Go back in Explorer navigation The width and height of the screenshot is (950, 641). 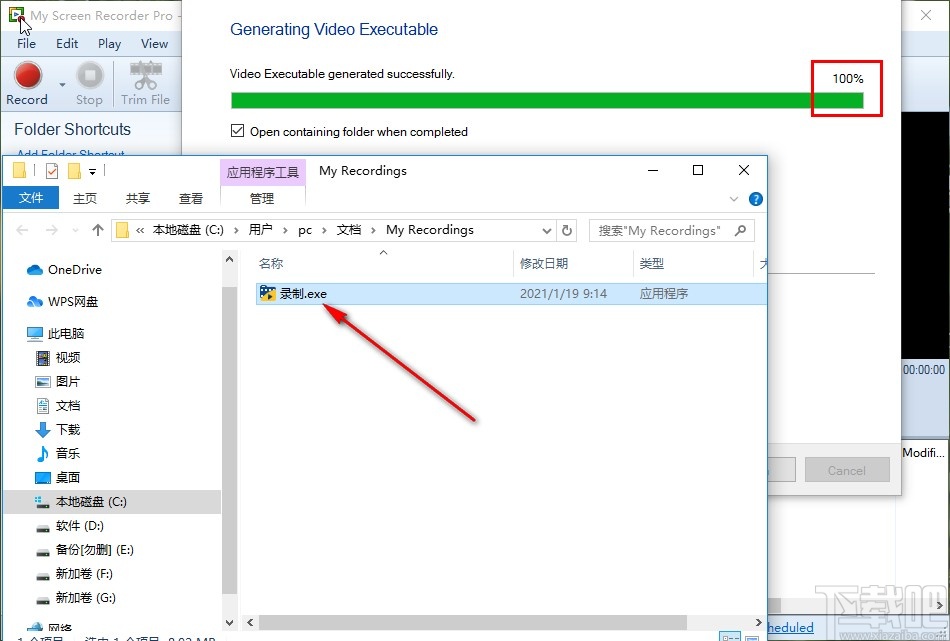pos(22,230)
